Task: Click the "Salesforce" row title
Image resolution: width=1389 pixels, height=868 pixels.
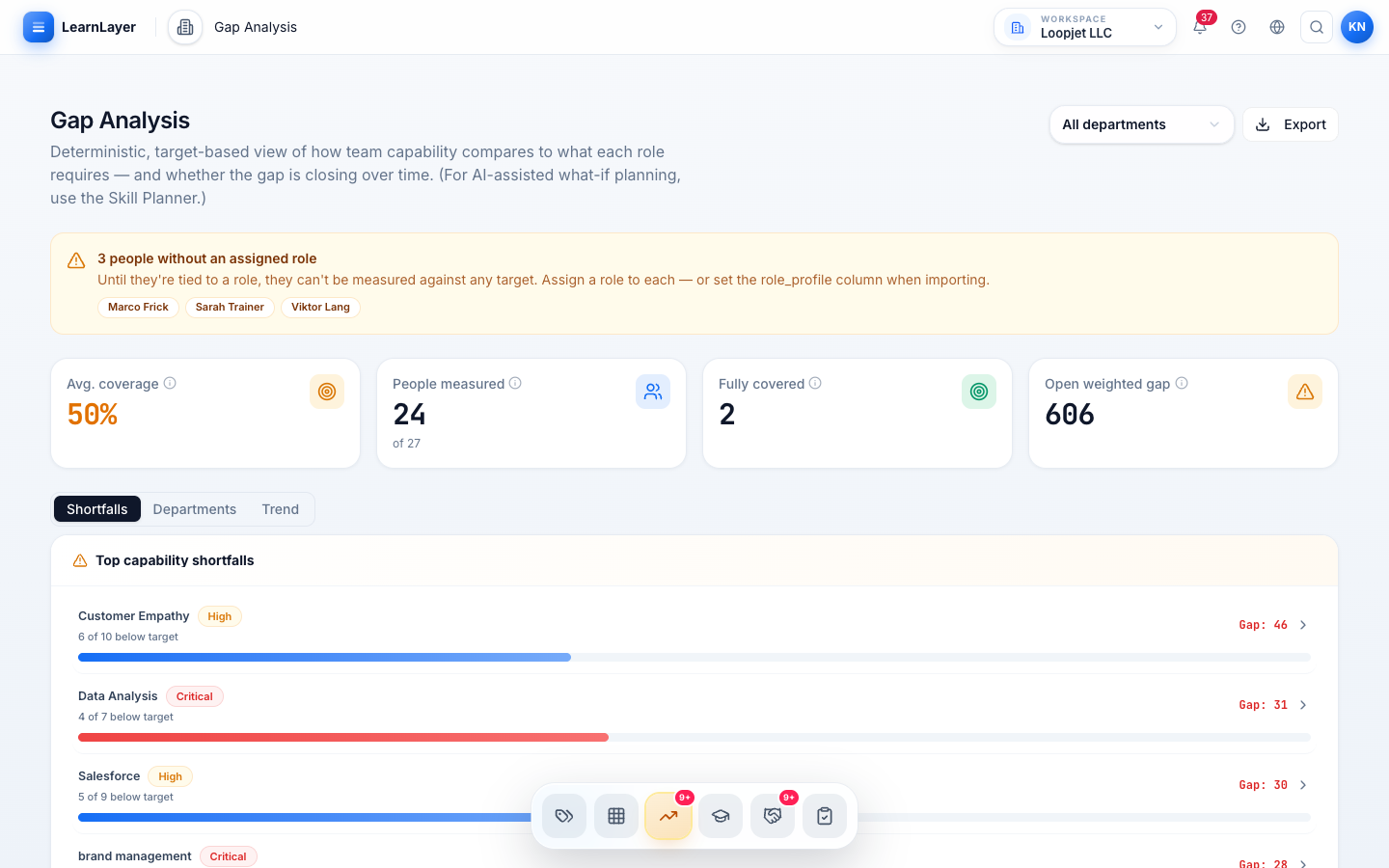Action: point(109,776)
